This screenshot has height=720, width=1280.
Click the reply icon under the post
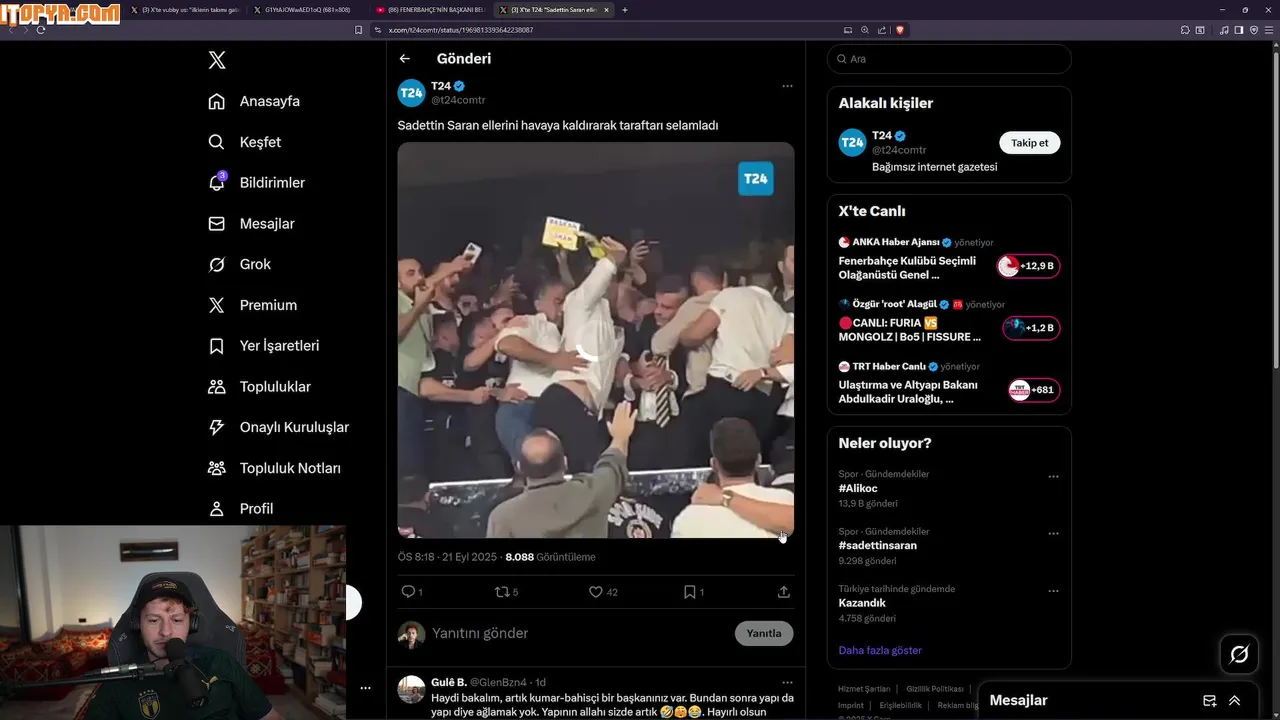pos(408,592)
